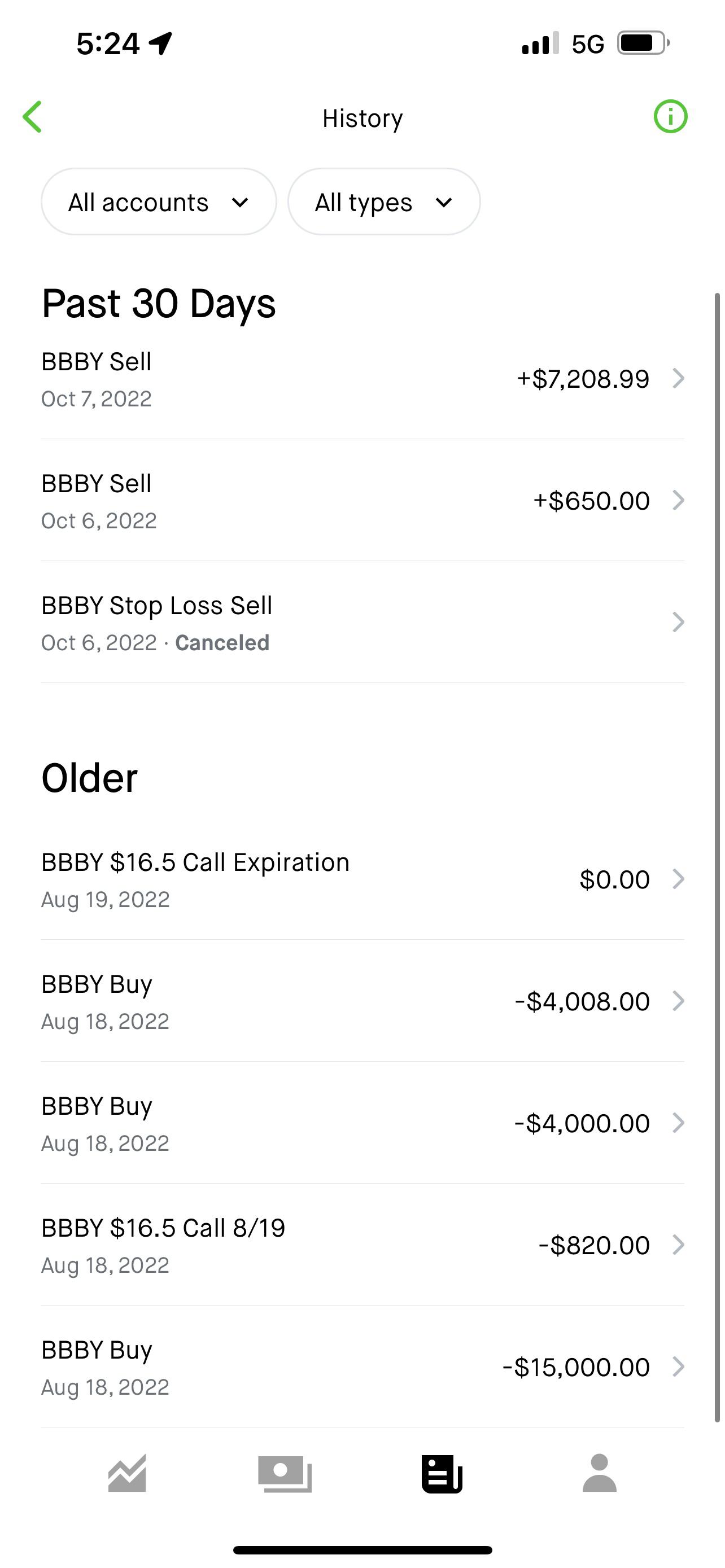Open the $0.00 Call Expiration chevron
Image resolution: width=725 pixels, height=1568 pixels.
click(678, 879)
